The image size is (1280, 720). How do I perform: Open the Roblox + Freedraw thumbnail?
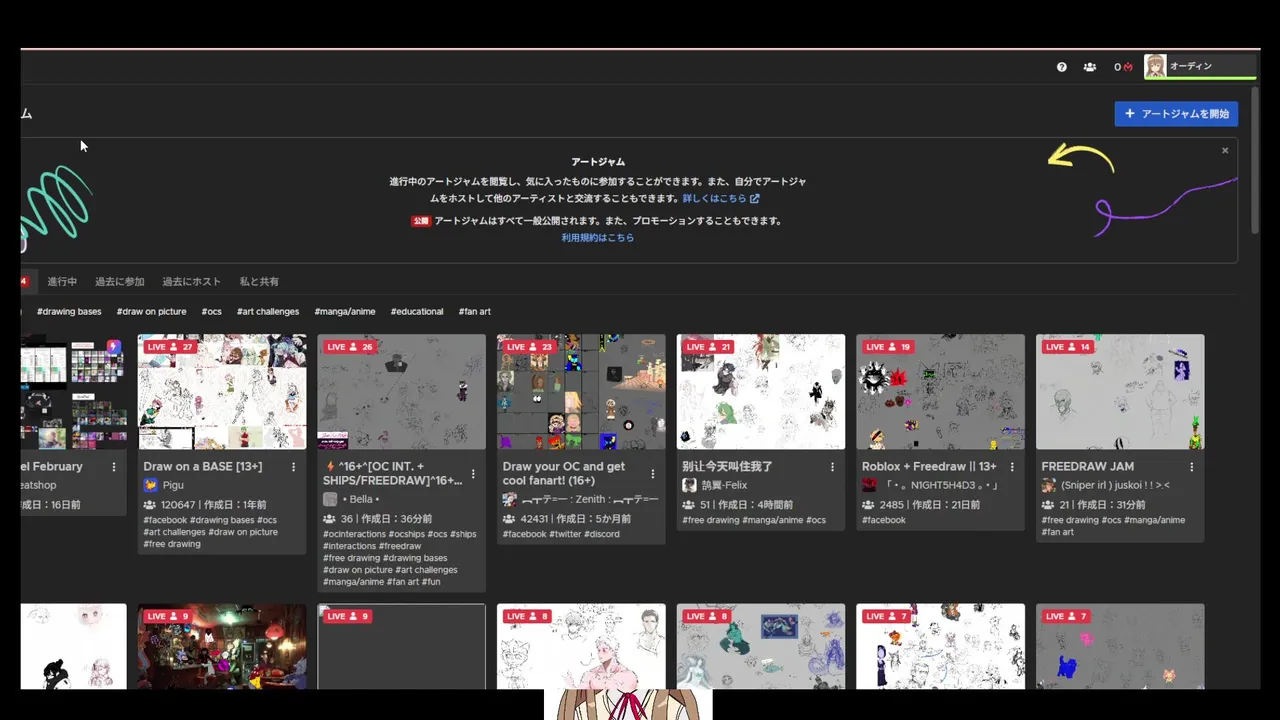point(941,392)
